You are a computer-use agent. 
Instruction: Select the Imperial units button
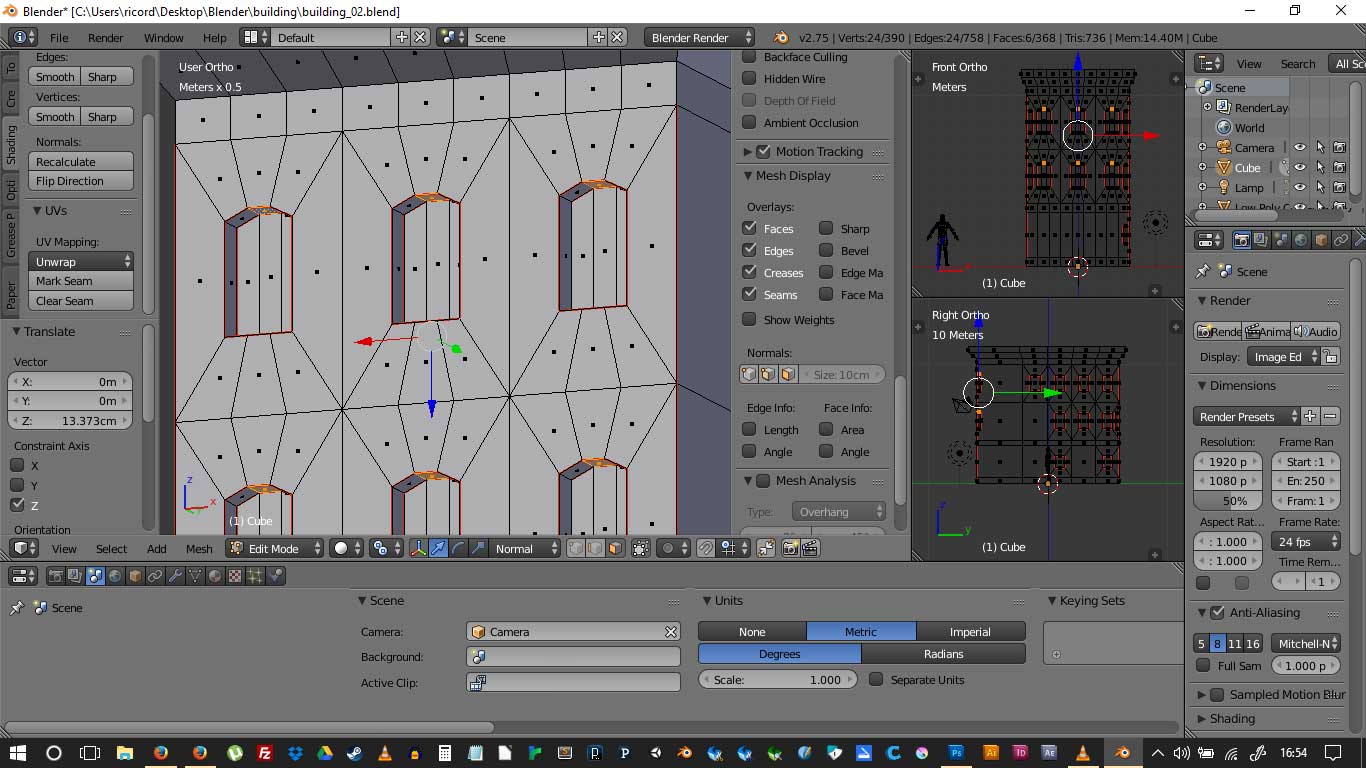969,632
